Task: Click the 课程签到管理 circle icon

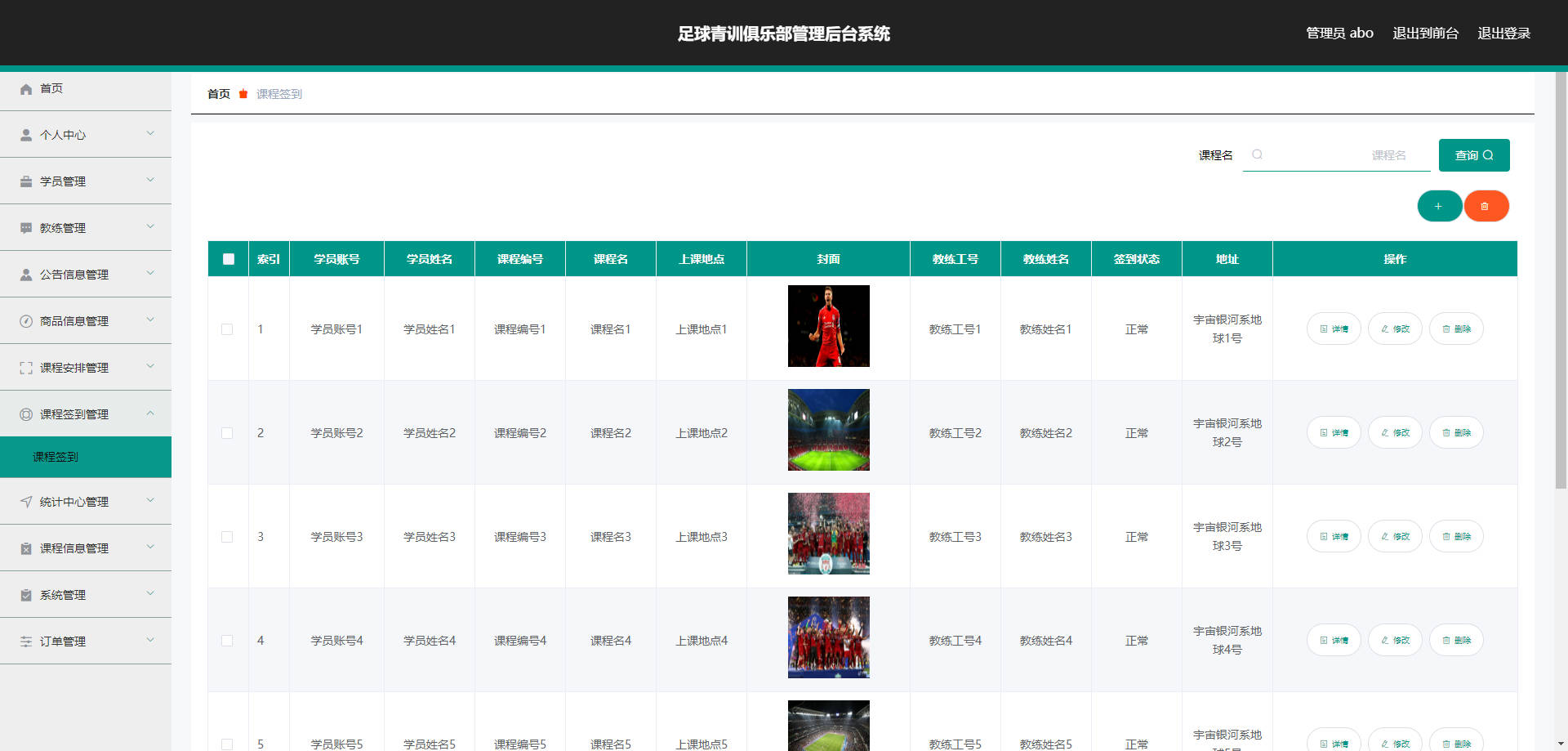Action: (26, 414)
